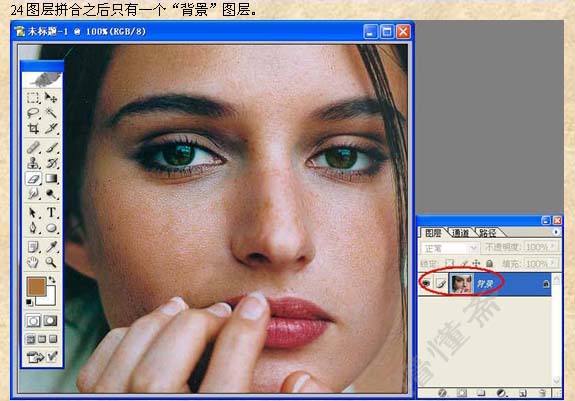Open the 正常 blend mode dropdown

[x=450, y=248]
